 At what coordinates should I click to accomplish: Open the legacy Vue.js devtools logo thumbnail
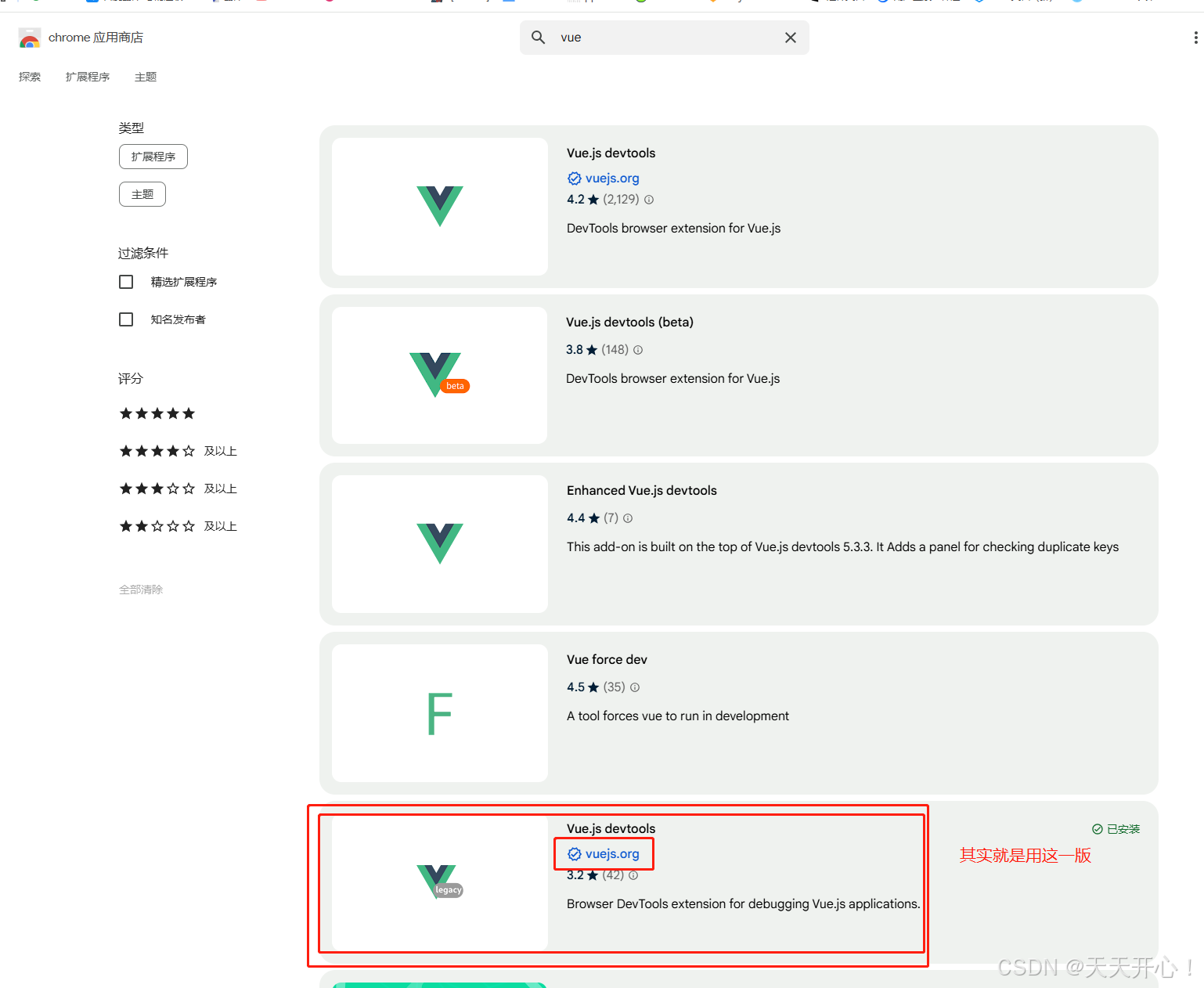[x=440, y=882]
